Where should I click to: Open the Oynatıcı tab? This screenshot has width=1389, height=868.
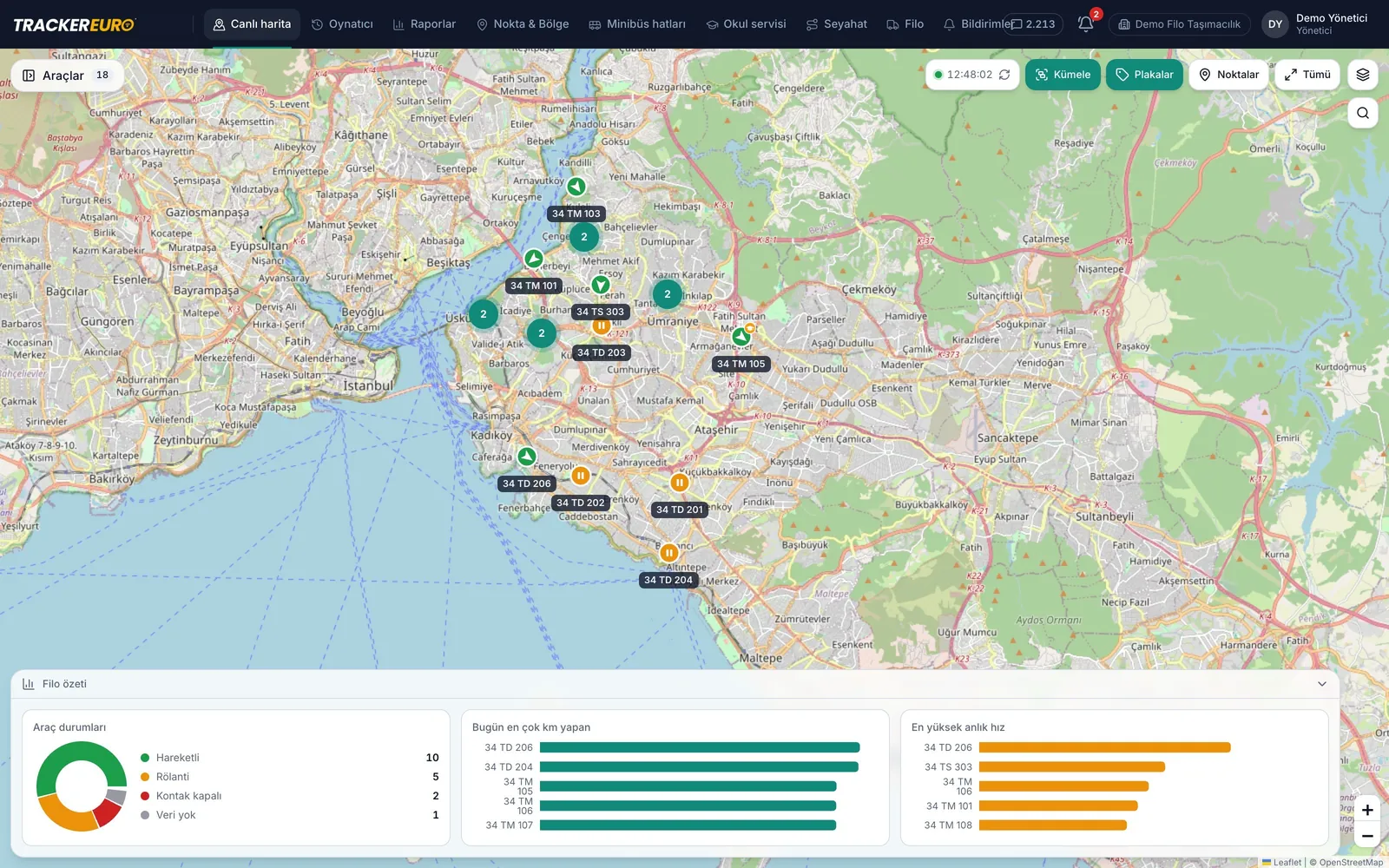click(342, 24)
